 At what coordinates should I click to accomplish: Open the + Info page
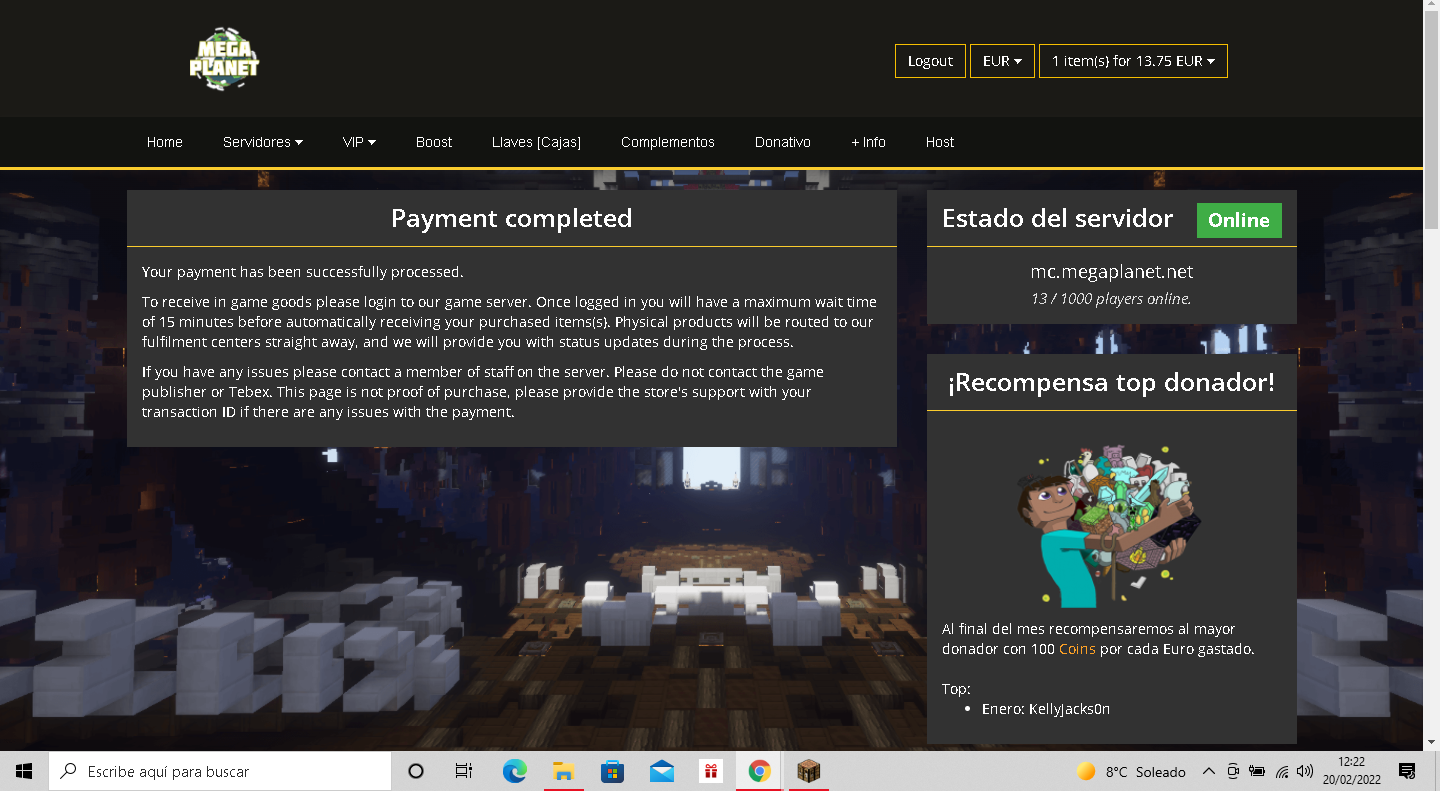point(868,142)
